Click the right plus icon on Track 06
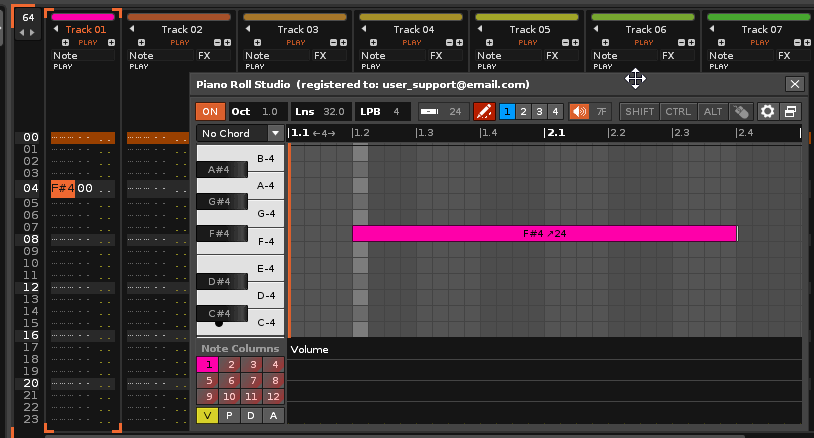 pos(691,43)
